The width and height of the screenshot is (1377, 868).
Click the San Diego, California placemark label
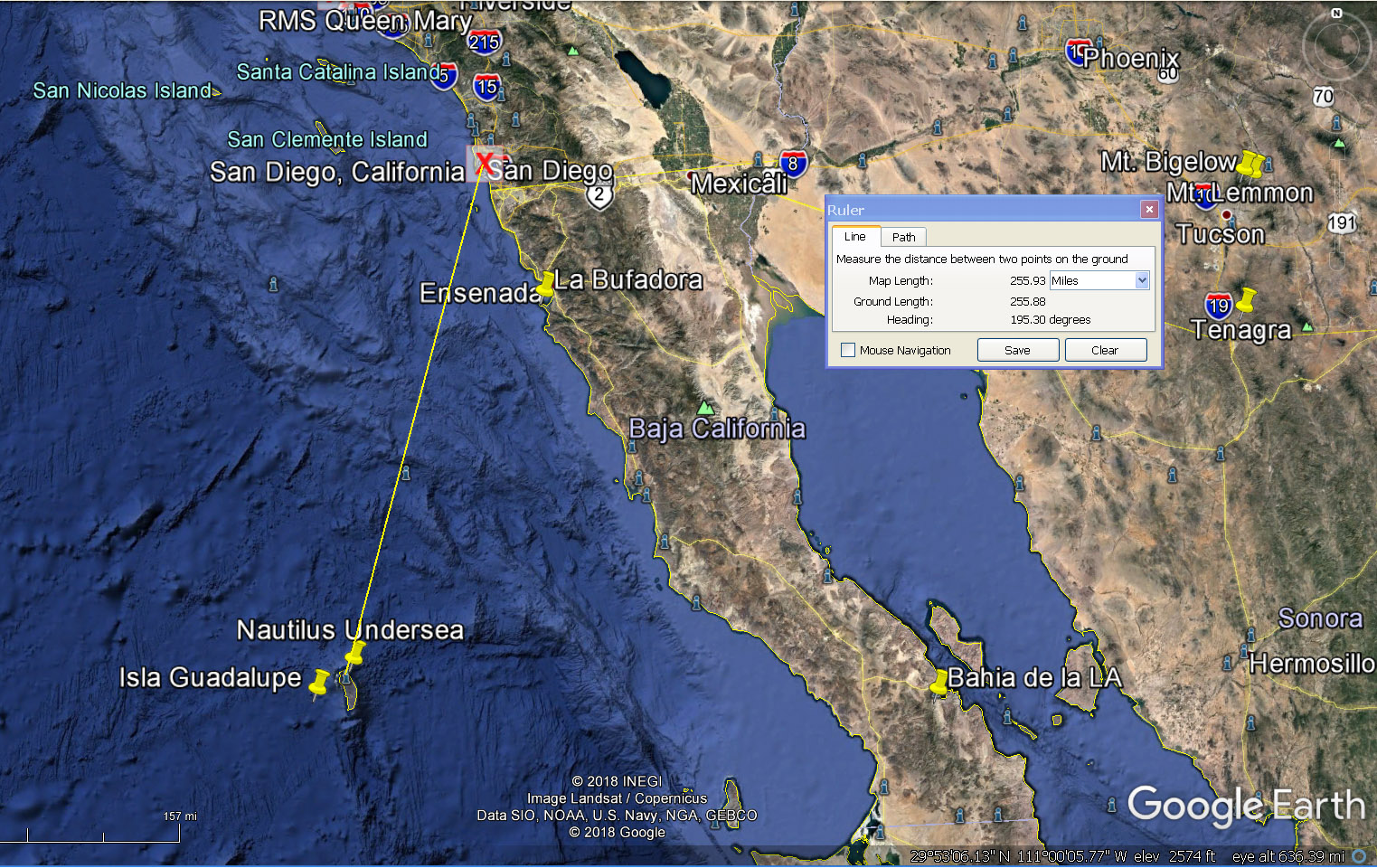pyautogui.click(x=336, y=172)
